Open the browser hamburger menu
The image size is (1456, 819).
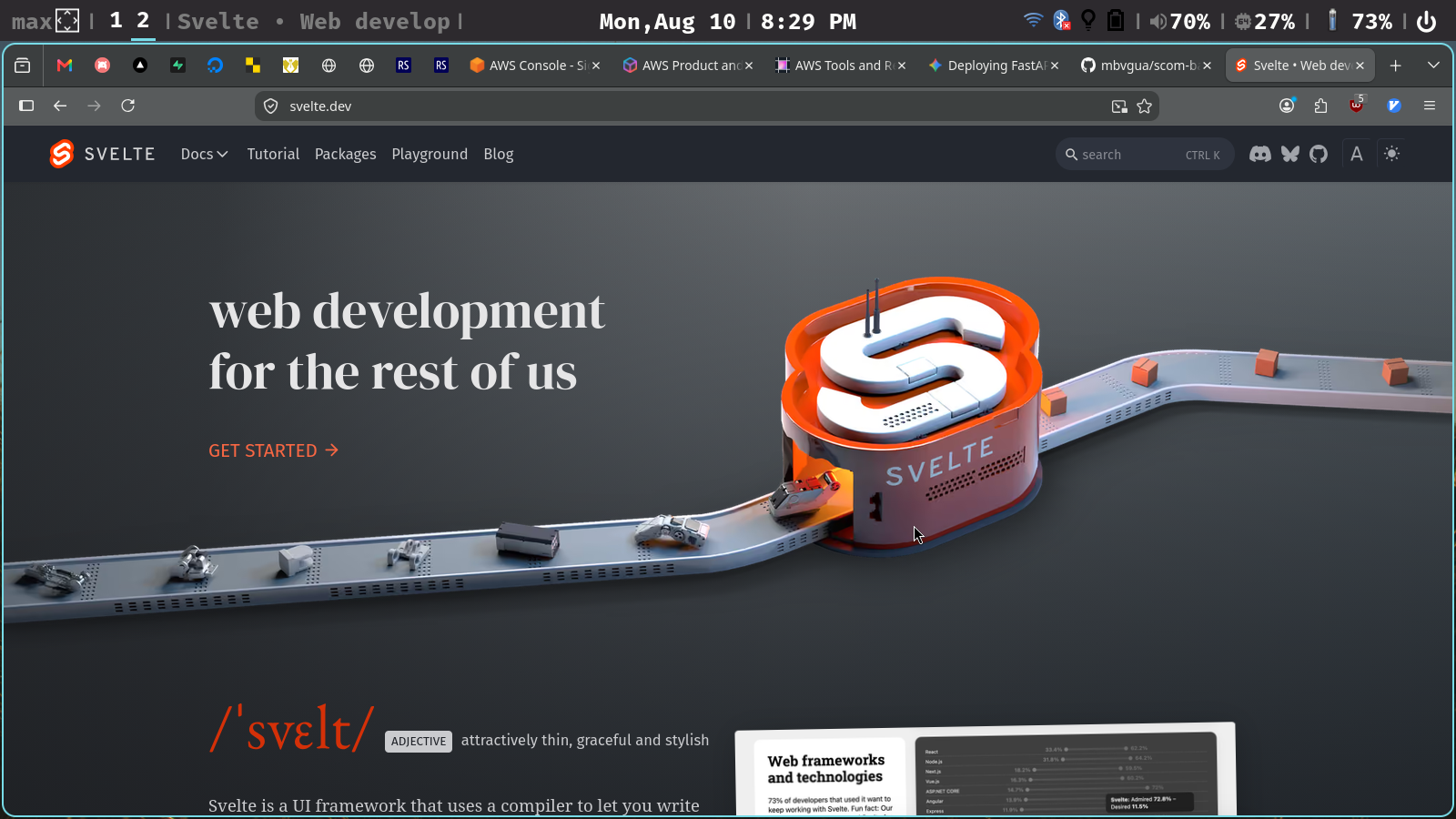point(1430,106)
